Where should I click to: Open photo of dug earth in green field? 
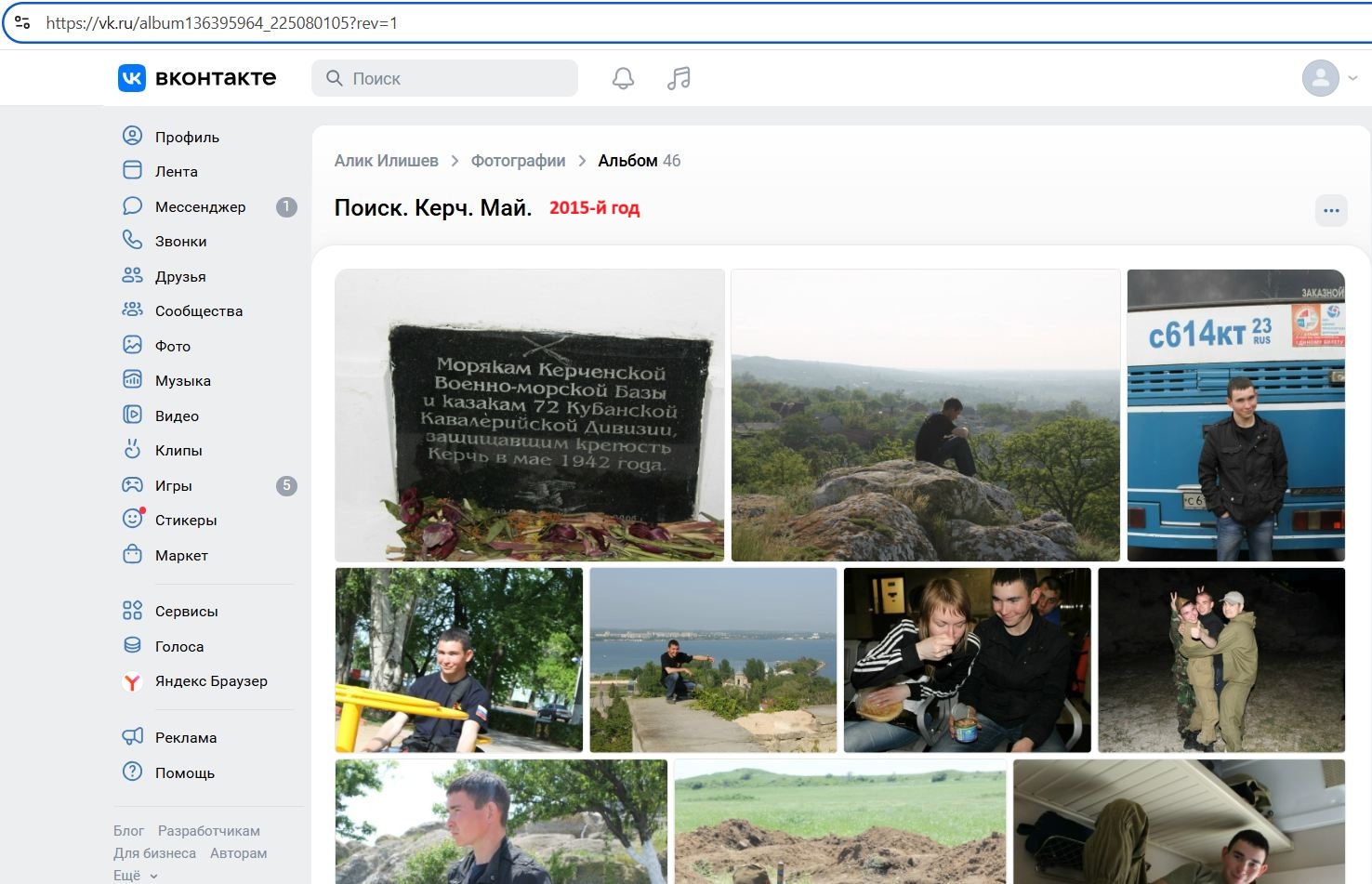[x=840, y=822]
